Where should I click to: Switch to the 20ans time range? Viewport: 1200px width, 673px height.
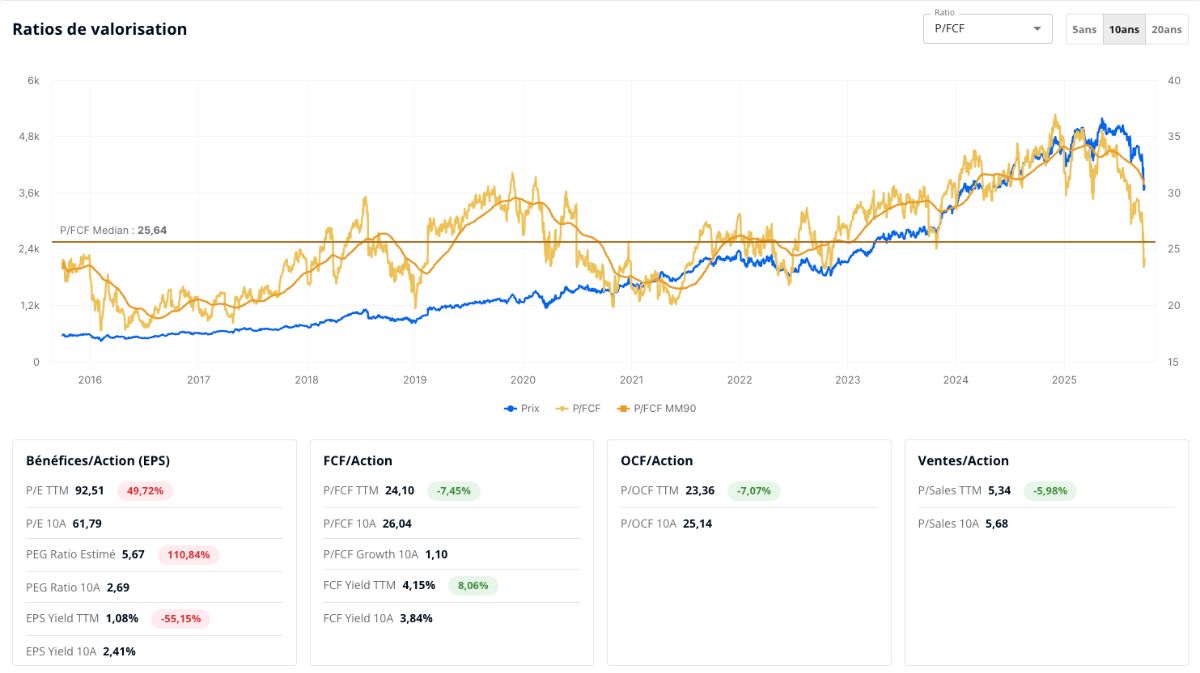(1167, 29)
